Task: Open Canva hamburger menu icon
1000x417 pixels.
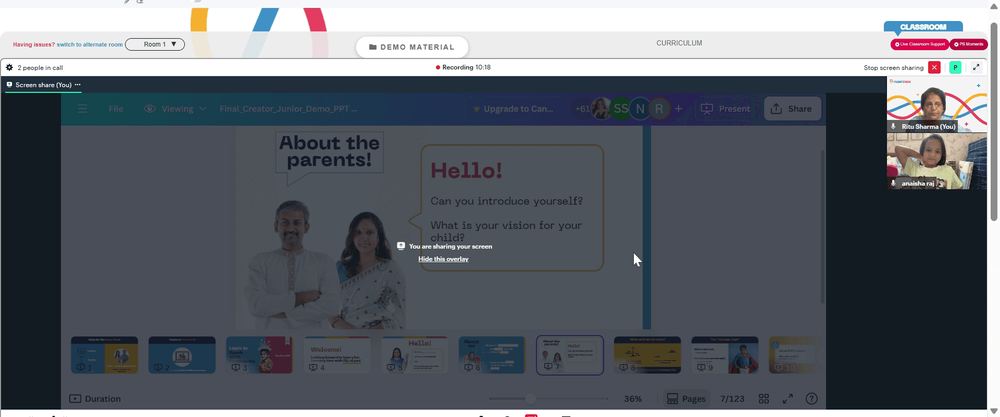Action: tap(82, 109)
